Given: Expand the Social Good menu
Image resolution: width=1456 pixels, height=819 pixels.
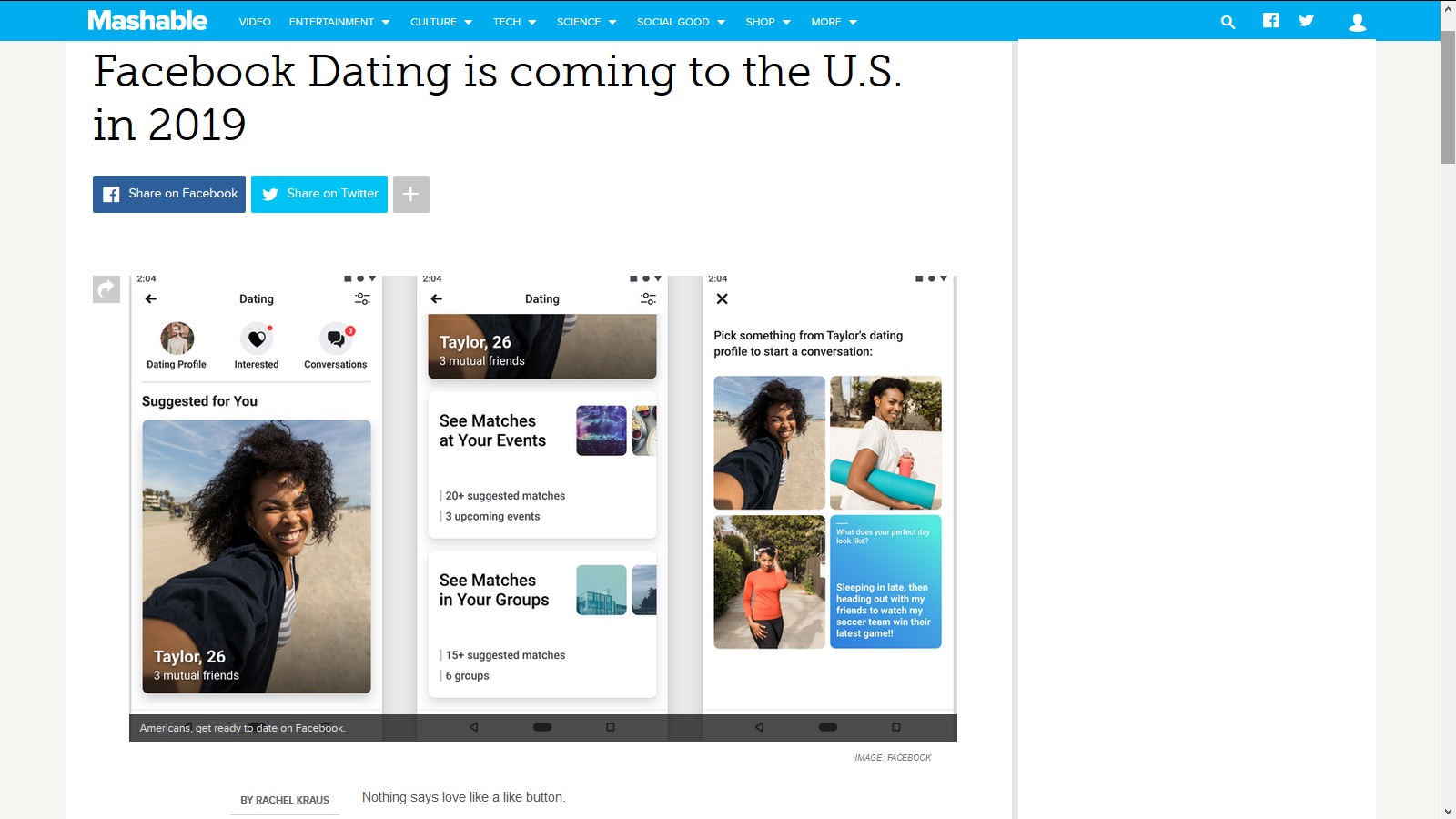Looking at the screenshot, I should (x=682, y=22).
